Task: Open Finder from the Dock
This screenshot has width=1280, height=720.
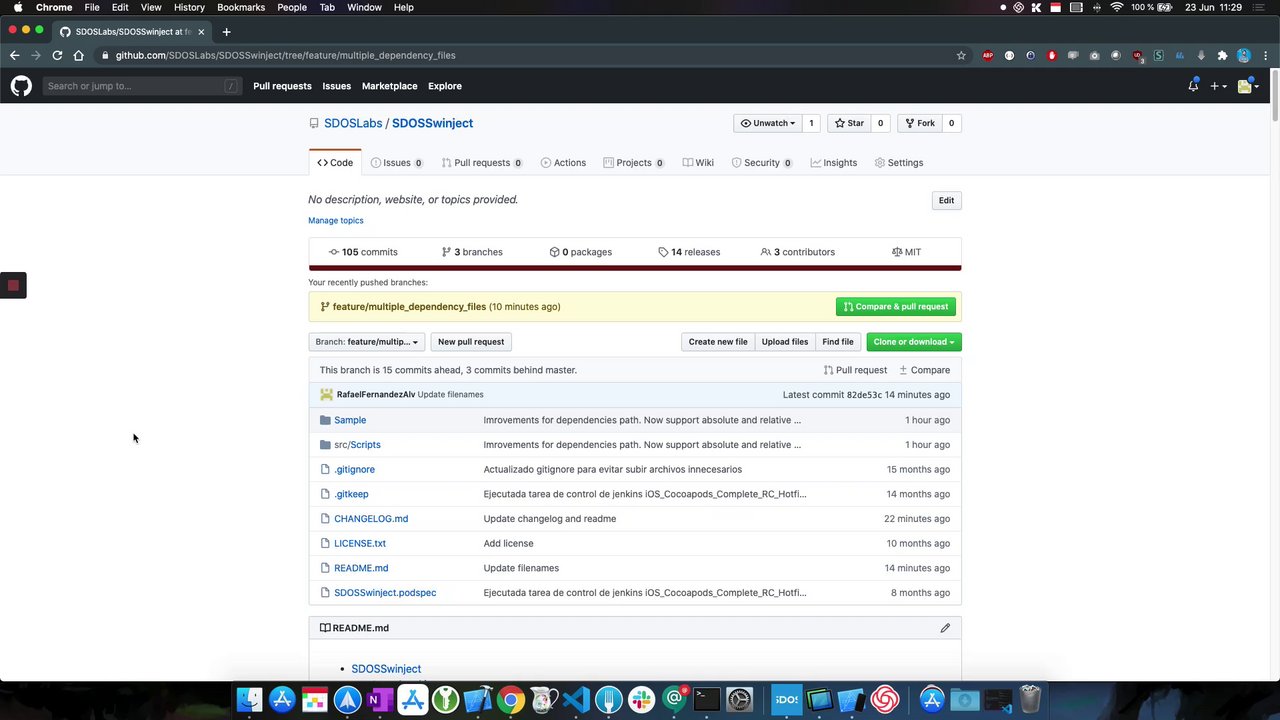Action: tap(249, 700)
